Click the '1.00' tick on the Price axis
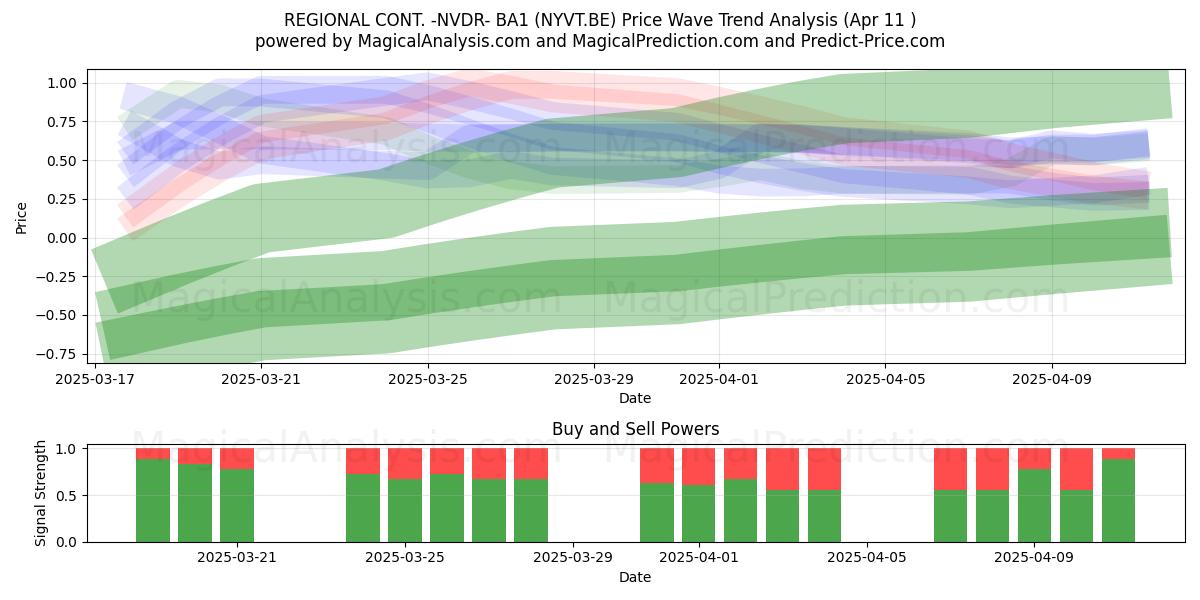The height and width of the screenshot is (600, 1200). 63,84
